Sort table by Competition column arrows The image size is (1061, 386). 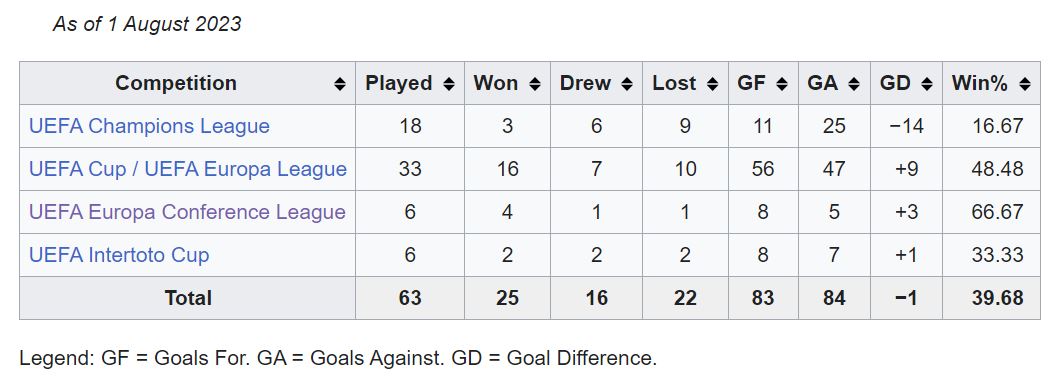pyautogui.click(x=340, y=84)
